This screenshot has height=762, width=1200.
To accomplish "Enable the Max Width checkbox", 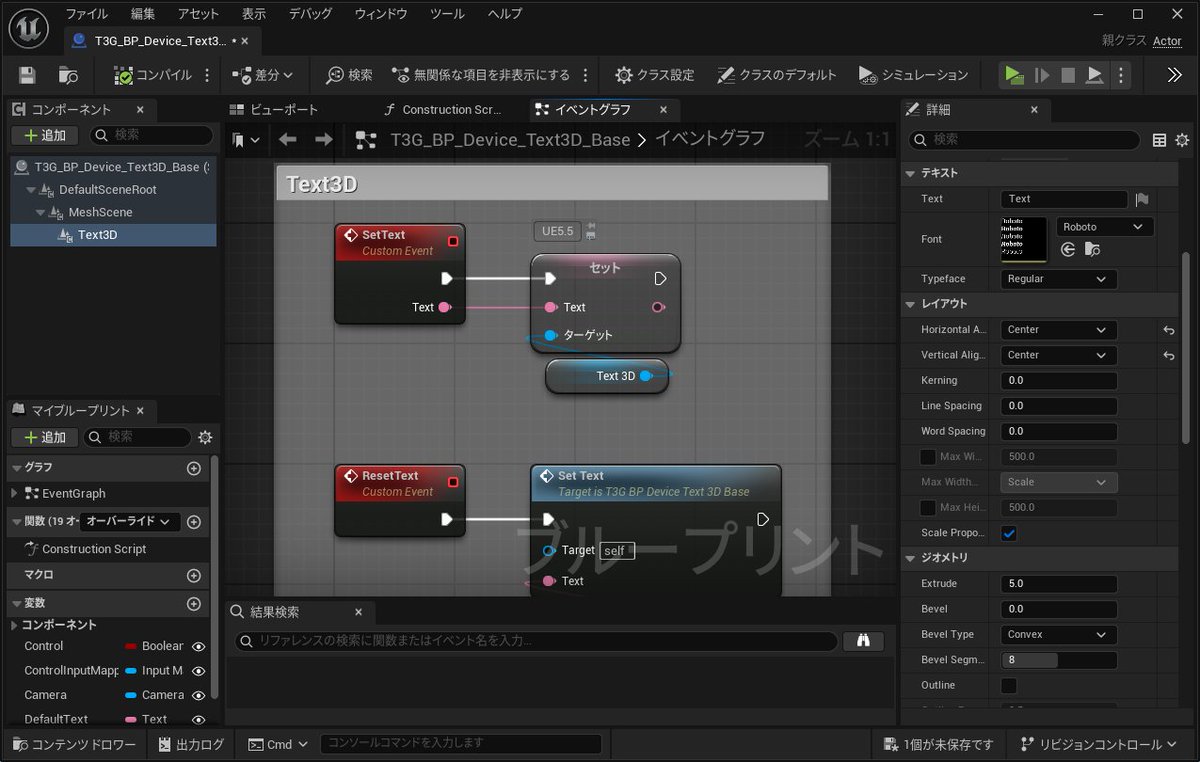I will (x=928, y=457).
